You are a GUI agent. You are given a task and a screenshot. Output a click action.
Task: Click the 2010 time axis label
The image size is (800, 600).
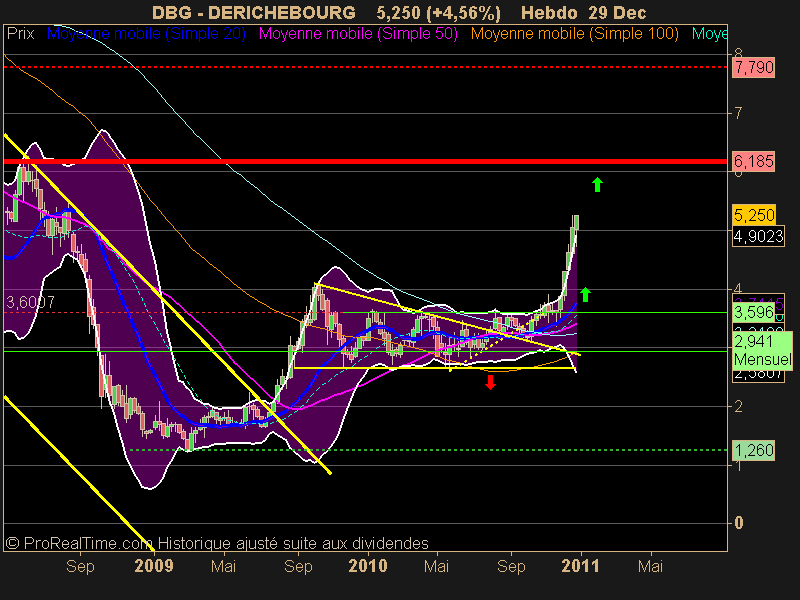(x=367, y=566)
